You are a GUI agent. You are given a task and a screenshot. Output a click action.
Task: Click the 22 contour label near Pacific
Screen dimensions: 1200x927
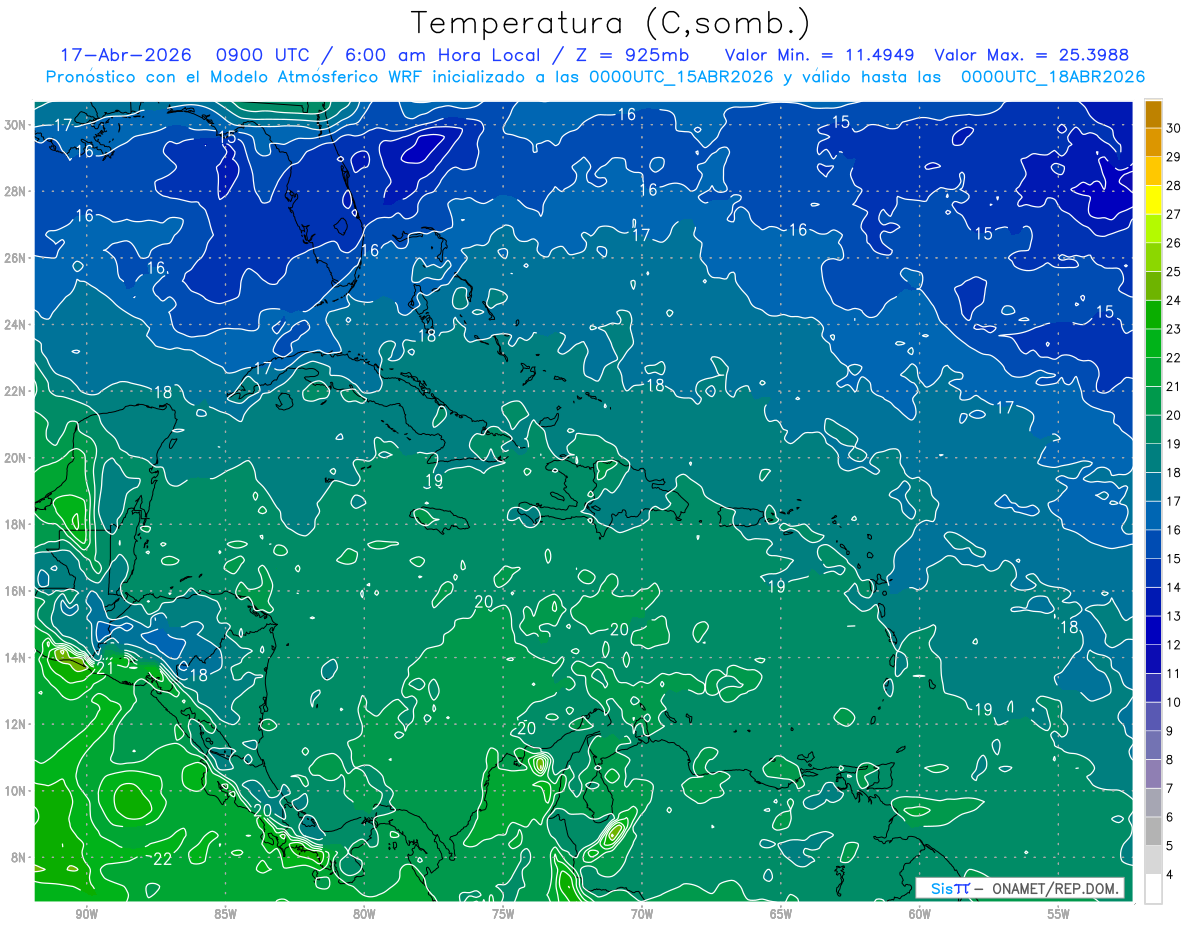click(163, 858)
